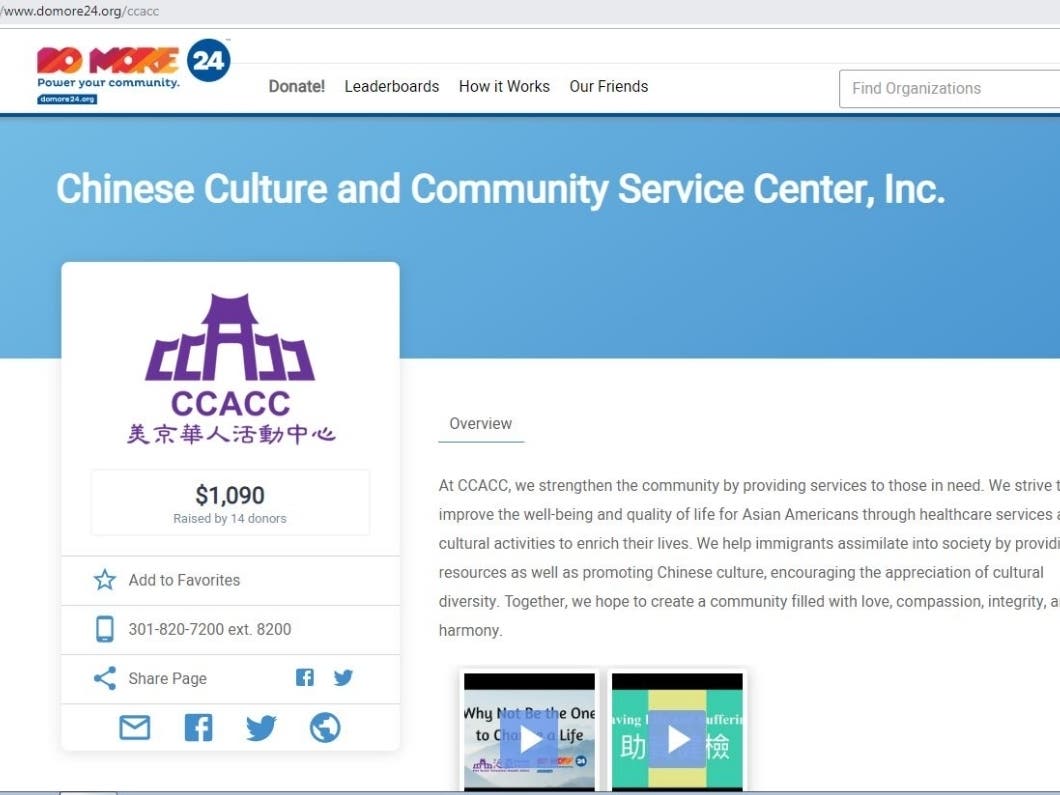Switch to the Overview tab
Image resolution: width=1060 pixels, height=795 pixels.
[480, 424]
